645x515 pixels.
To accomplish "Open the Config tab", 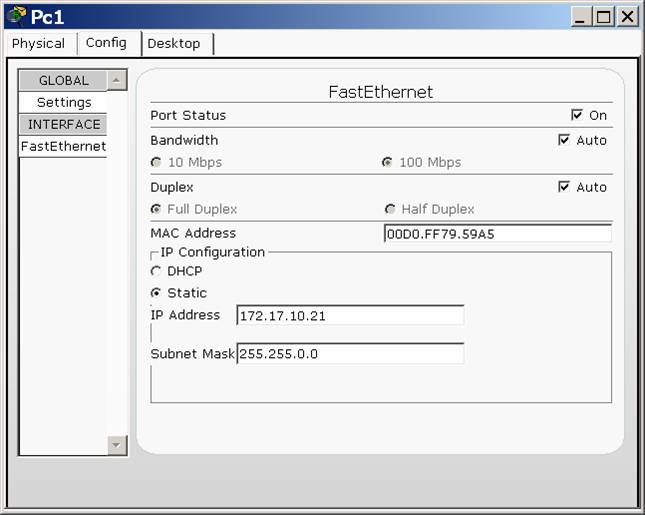I will coord(106,43).
